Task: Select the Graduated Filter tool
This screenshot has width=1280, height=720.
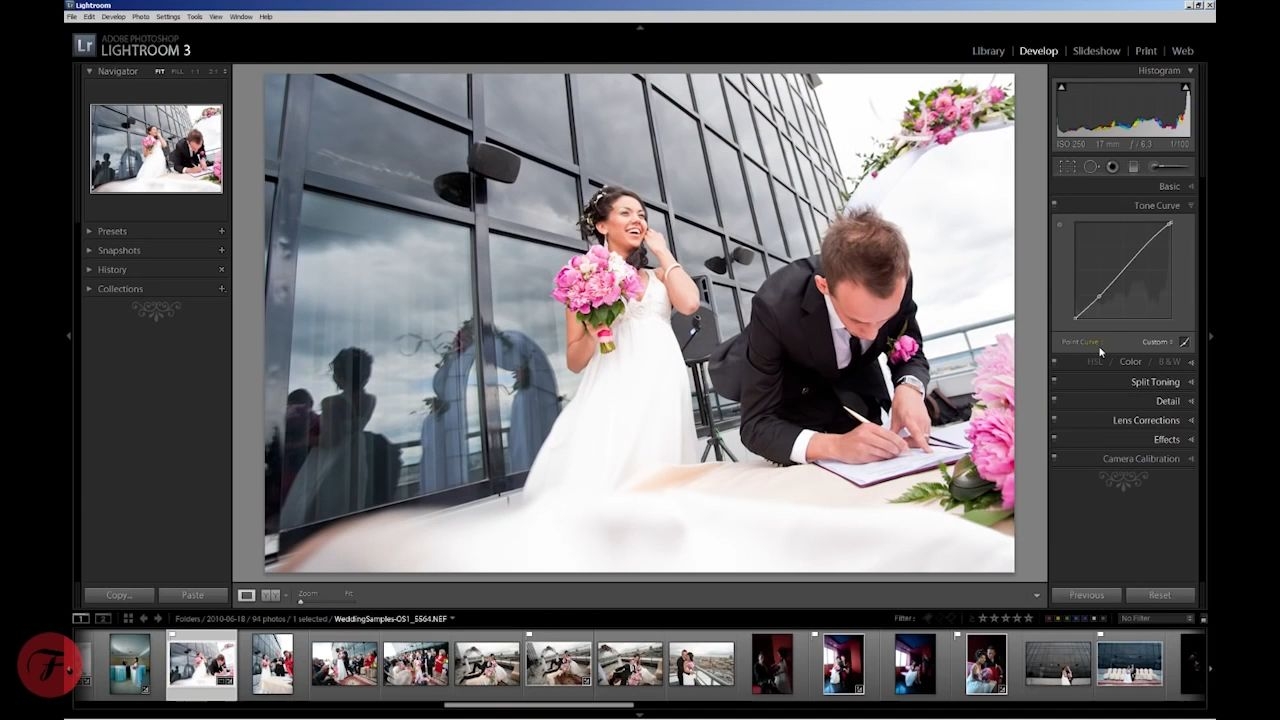Action: click(1133, 167)
